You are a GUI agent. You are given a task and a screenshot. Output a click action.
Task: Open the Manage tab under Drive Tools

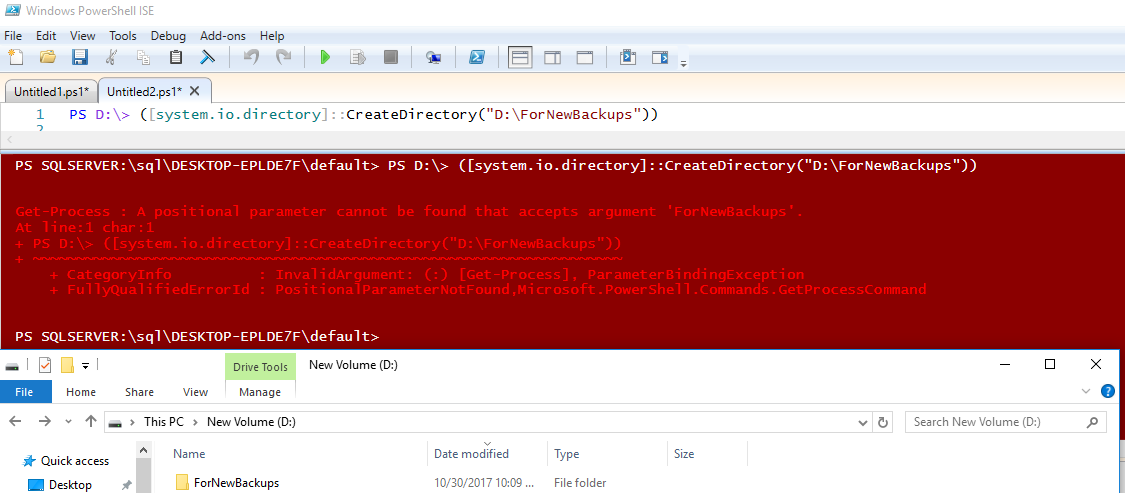260,392
